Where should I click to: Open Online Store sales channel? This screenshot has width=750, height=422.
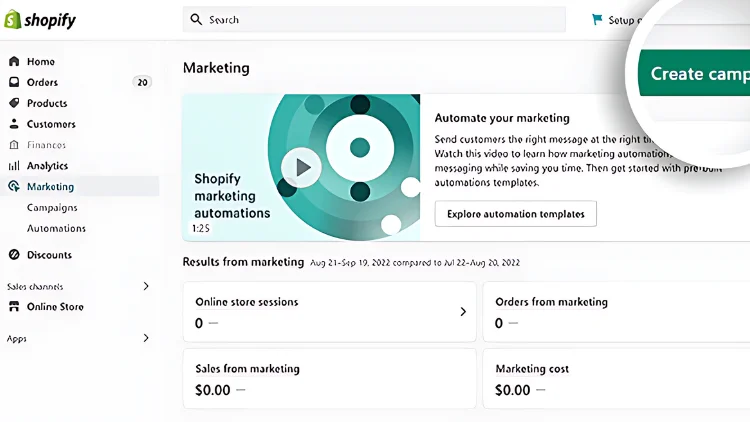55,307
